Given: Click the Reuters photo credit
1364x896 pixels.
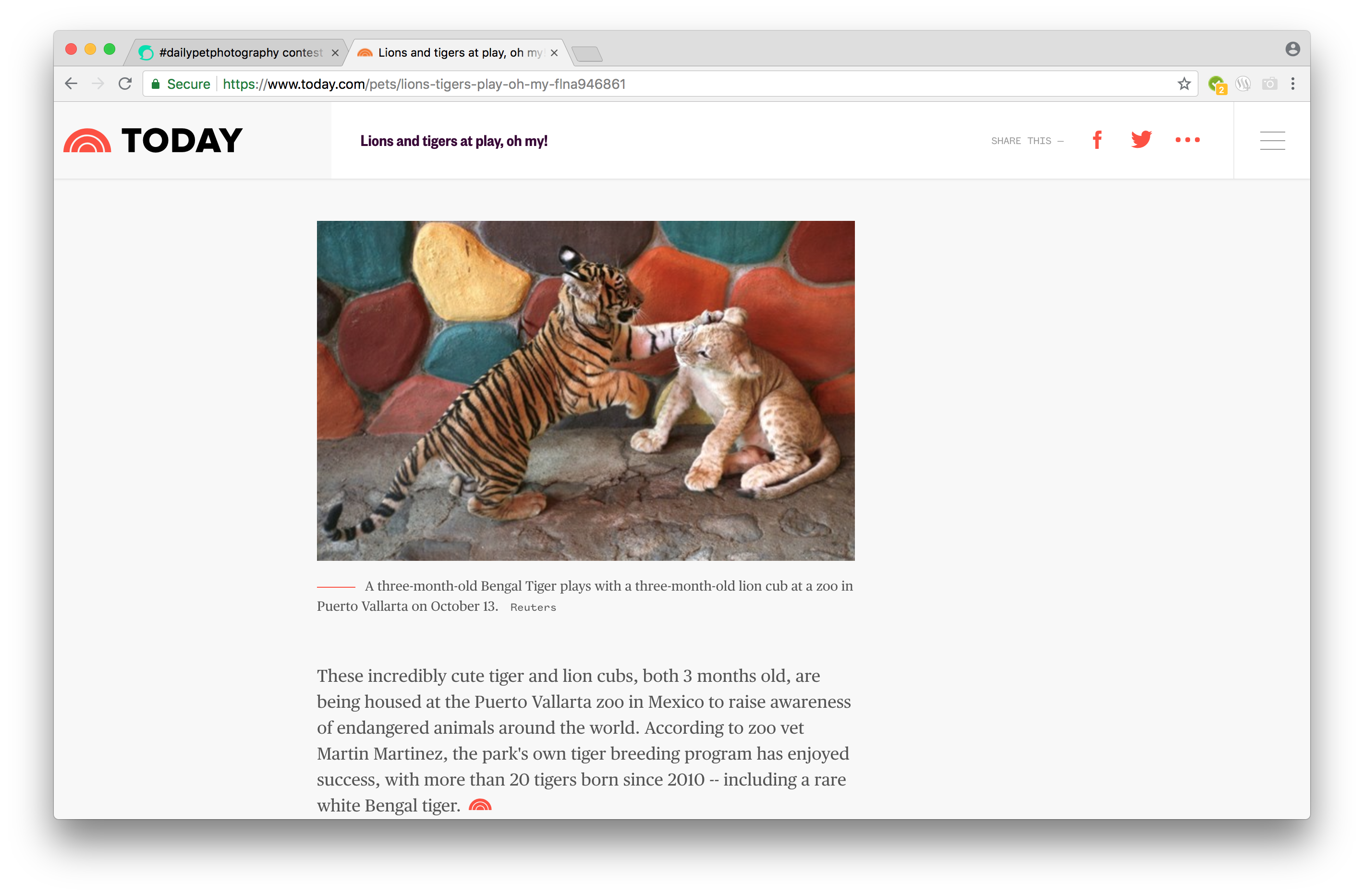Looking at the screenshot, I should click(x=533, y=606).
